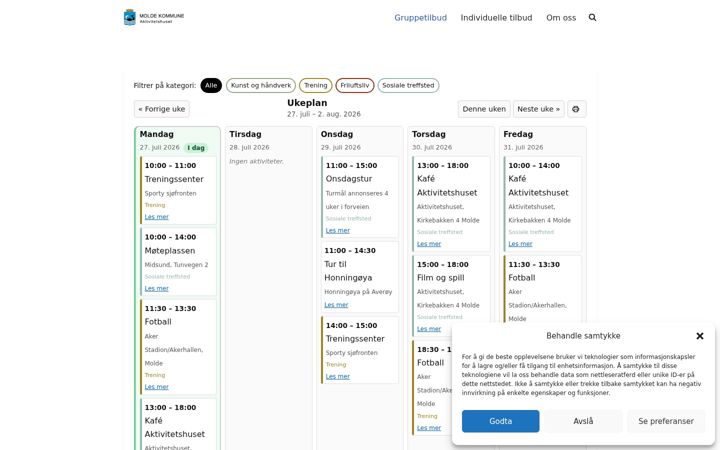Filter activities by Friluftsliv category

pos(355,85)
